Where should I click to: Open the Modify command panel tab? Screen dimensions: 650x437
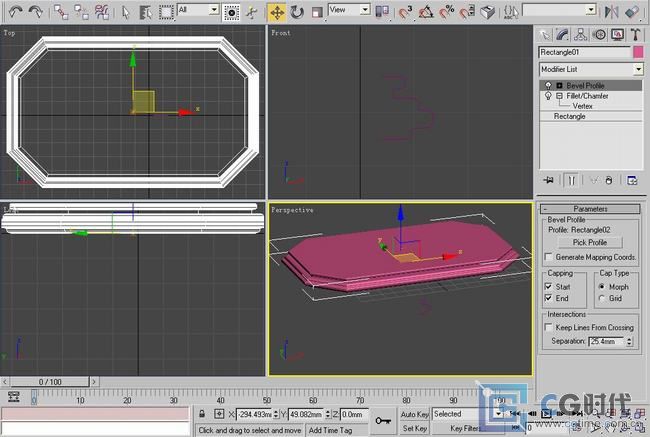click(x=563, y=35)
